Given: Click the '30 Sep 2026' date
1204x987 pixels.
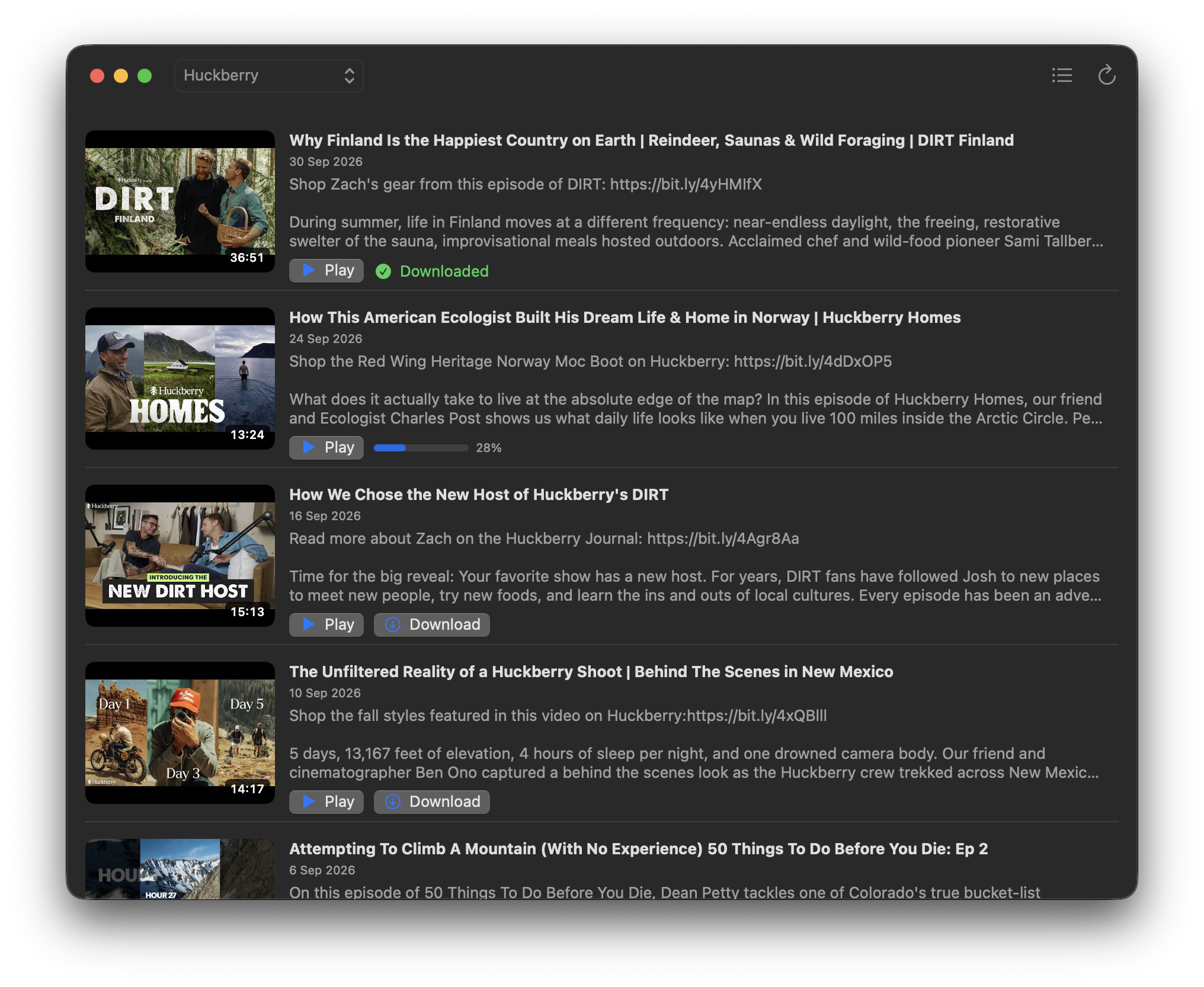Looking at the screenshot, I should point(326,162).
